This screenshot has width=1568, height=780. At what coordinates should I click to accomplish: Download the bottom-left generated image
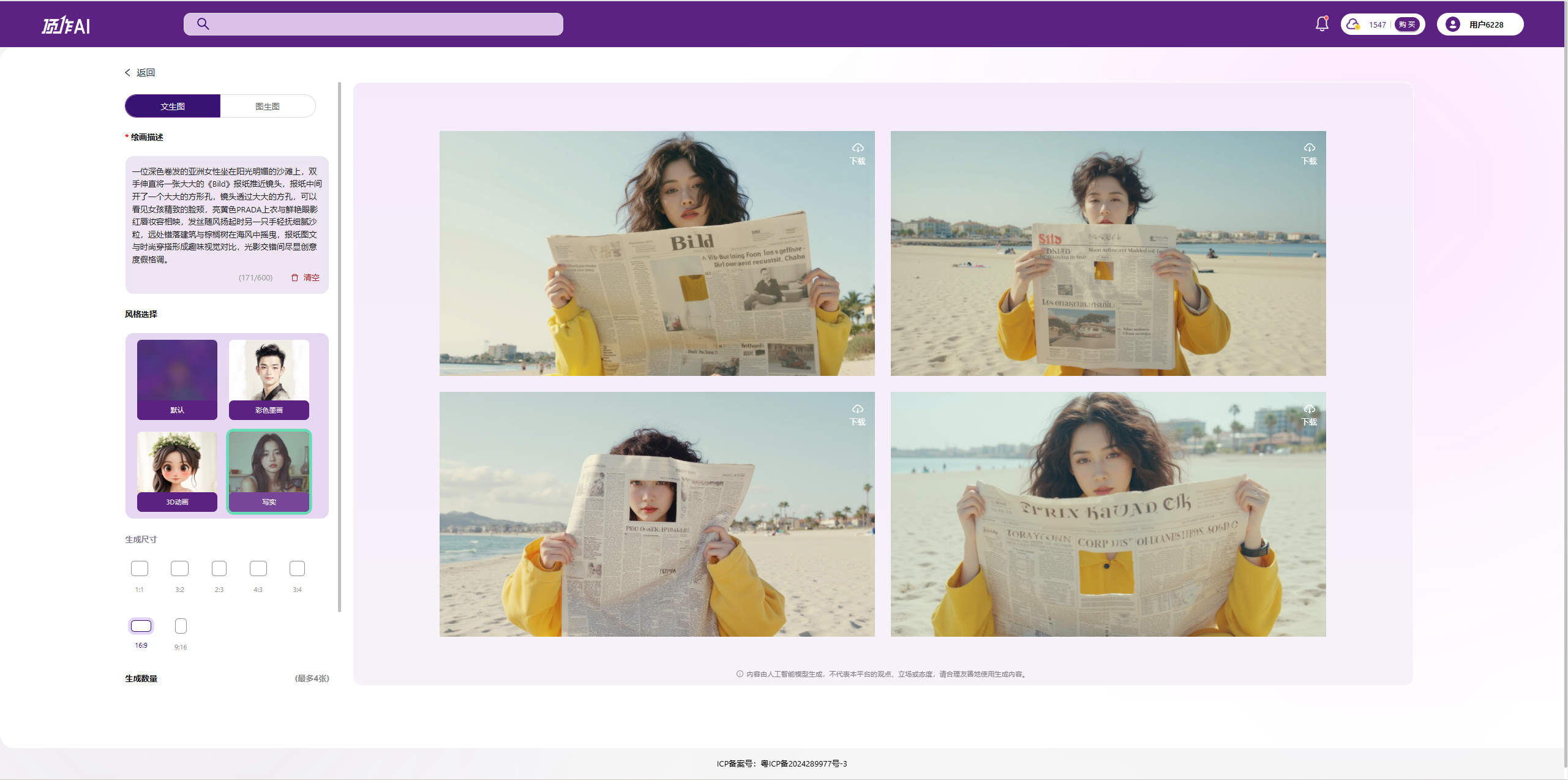click(857, 414)
